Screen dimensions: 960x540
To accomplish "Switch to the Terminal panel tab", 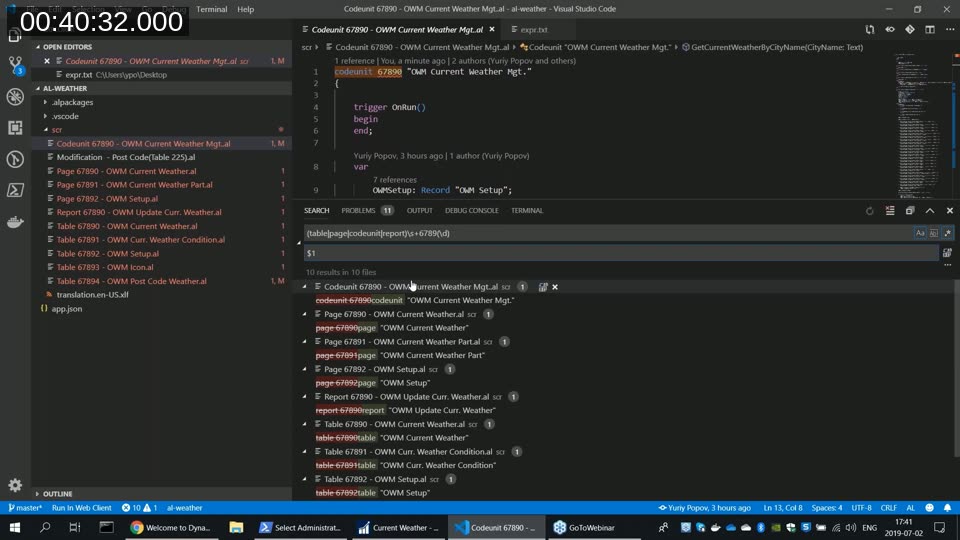I will point(527,211).
